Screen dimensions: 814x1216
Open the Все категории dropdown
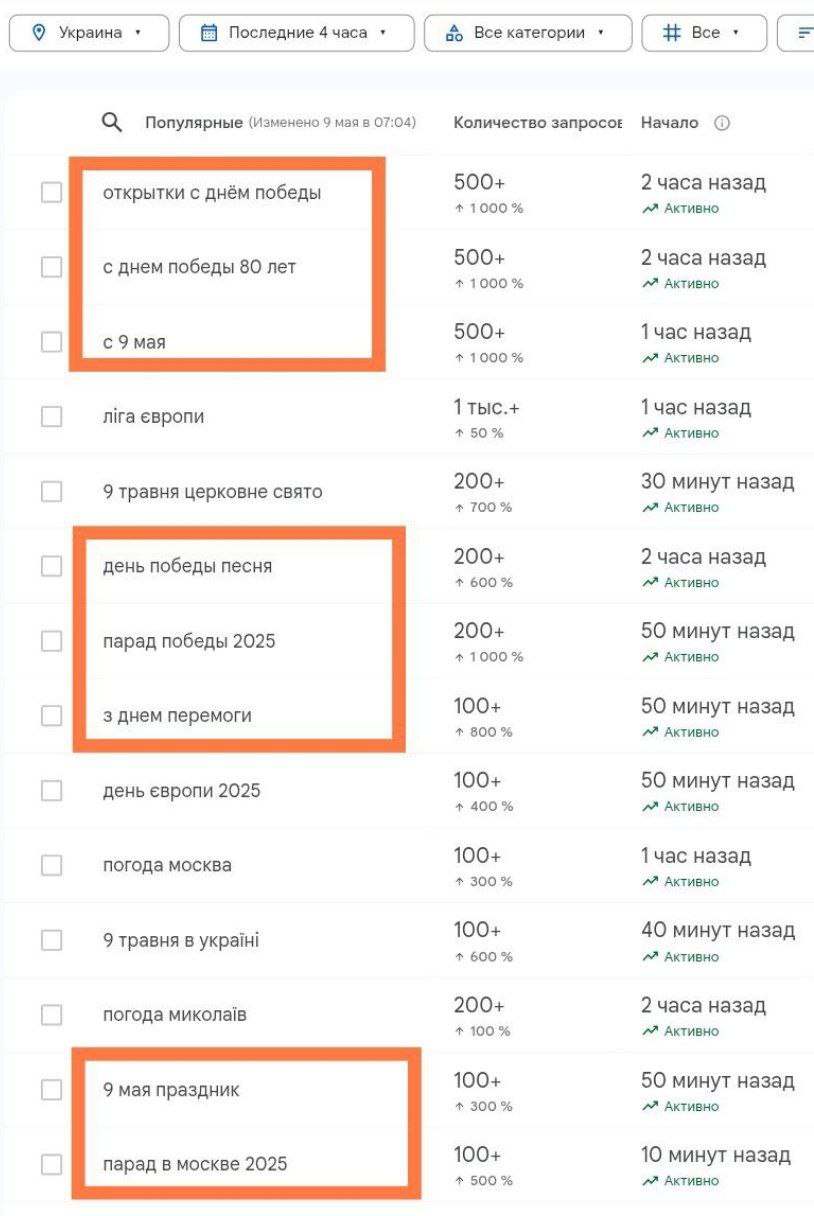[528, 32]
